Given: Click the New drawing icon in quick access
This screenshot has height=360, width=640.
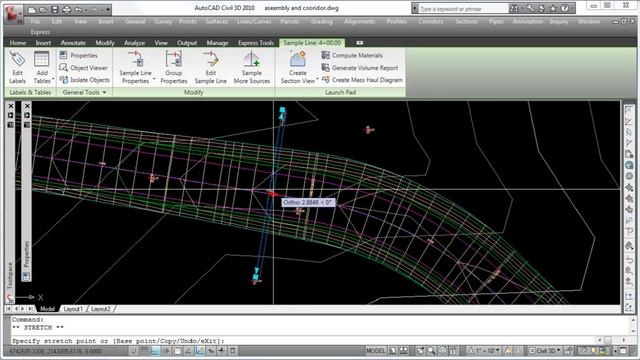Looking at the screenshot, I should click(x=32, y=9).
